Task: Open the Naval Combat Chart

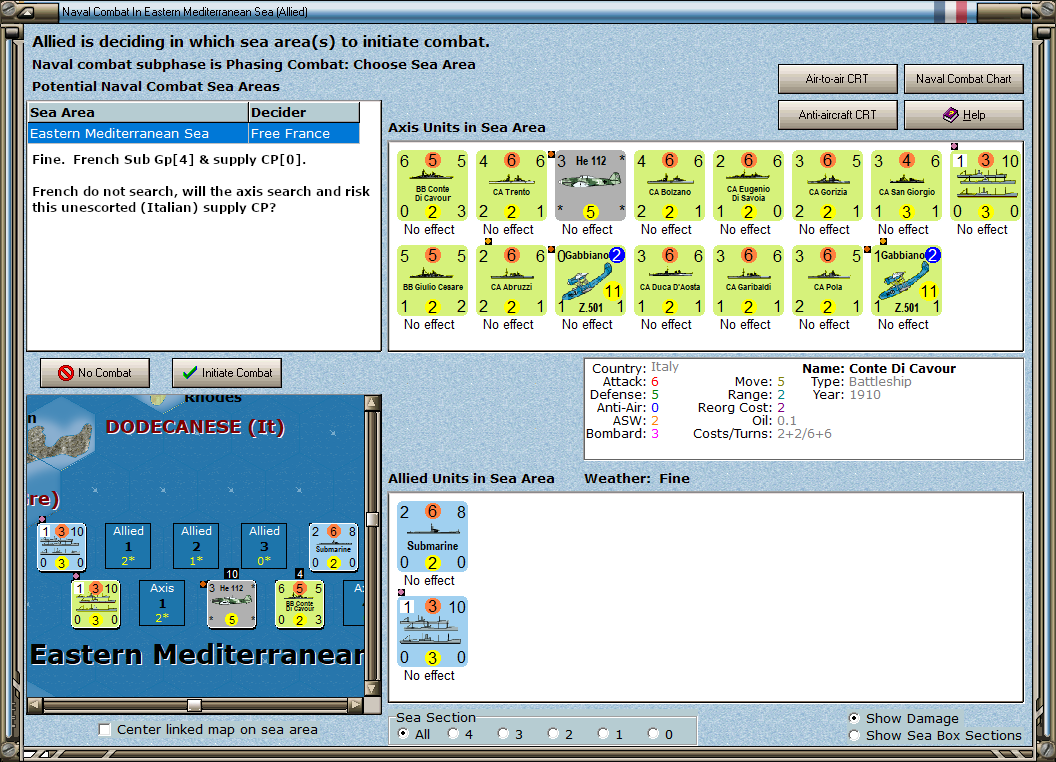Action: click(963, 79)
